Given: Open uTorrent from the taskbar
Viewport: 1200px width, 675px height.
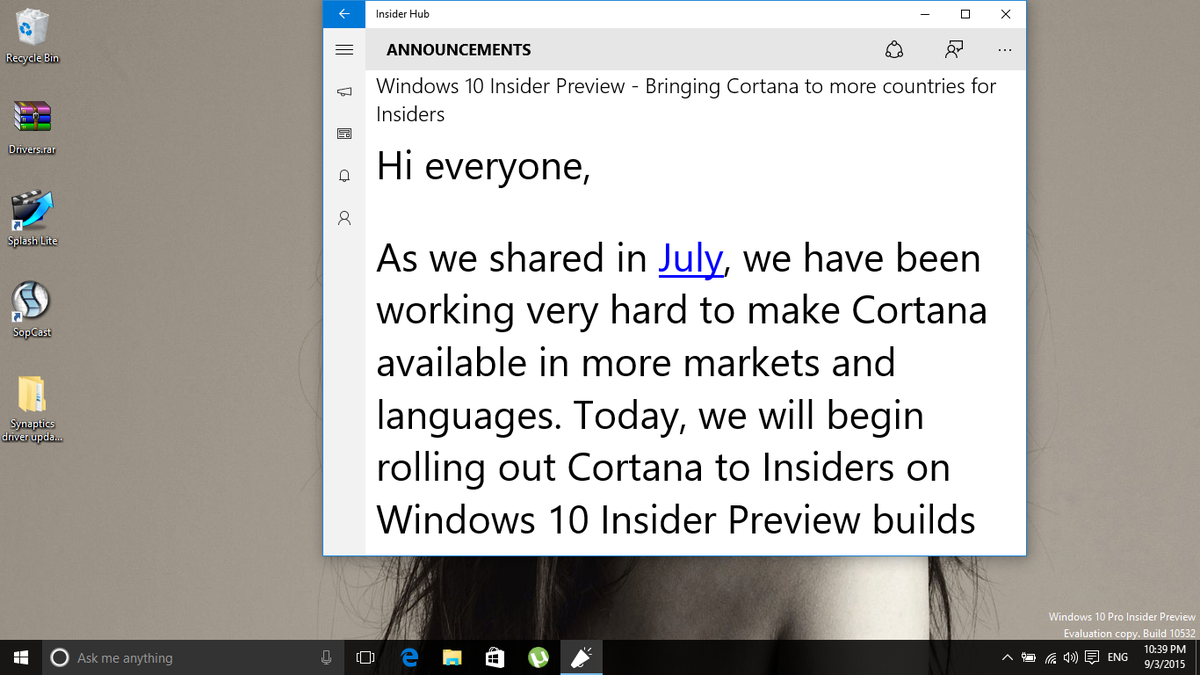Looking at the screenshot, I should click(538, 657).
